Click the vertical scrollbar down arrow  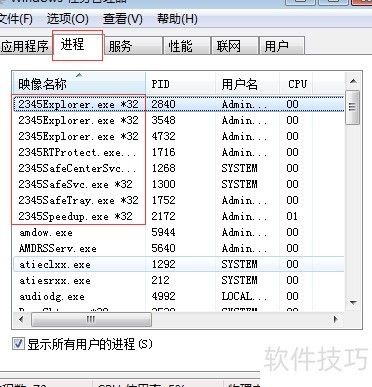tap(353, 303)
